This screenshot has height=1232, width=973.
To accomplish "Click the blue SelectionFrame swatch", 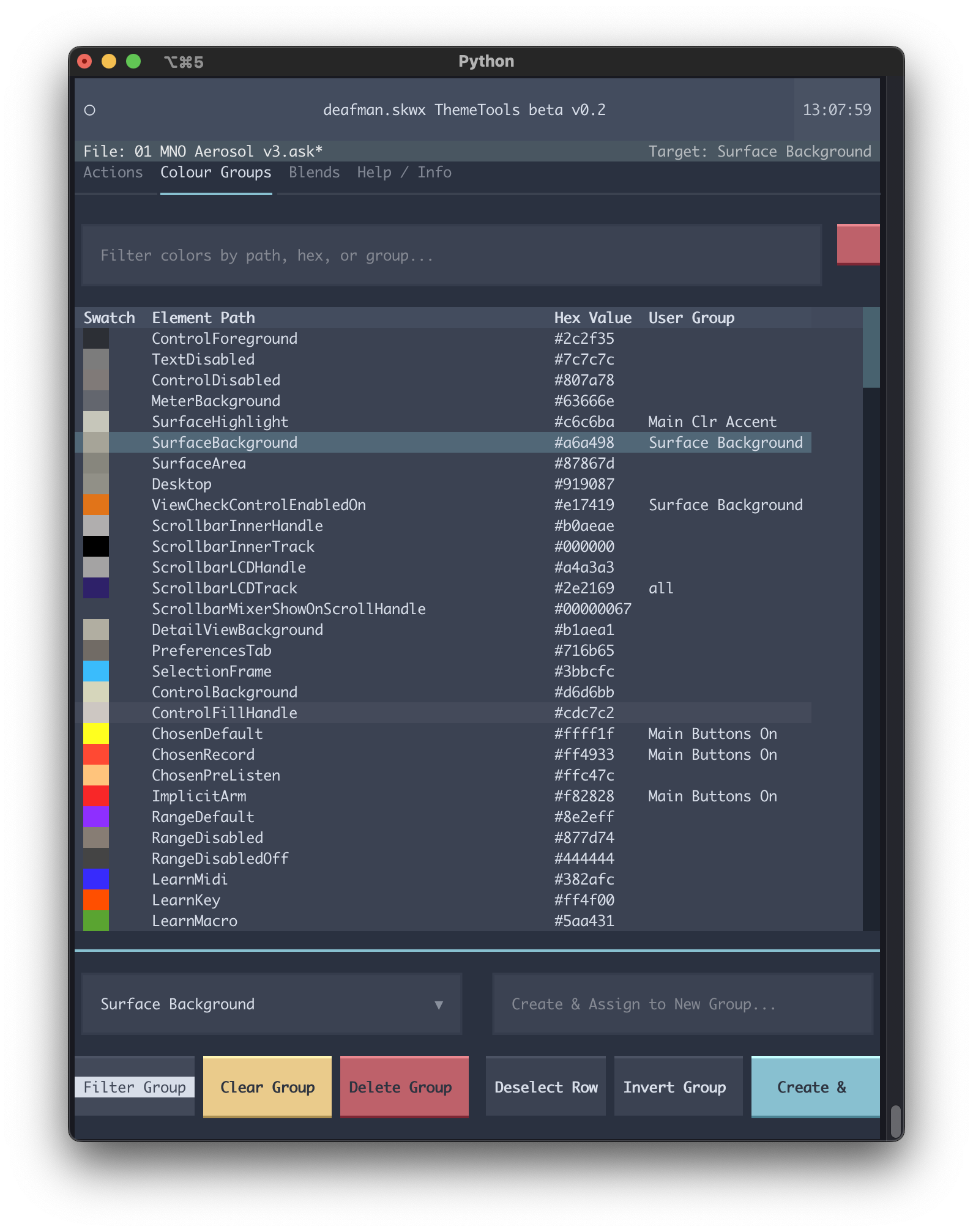I will (96, 671).
